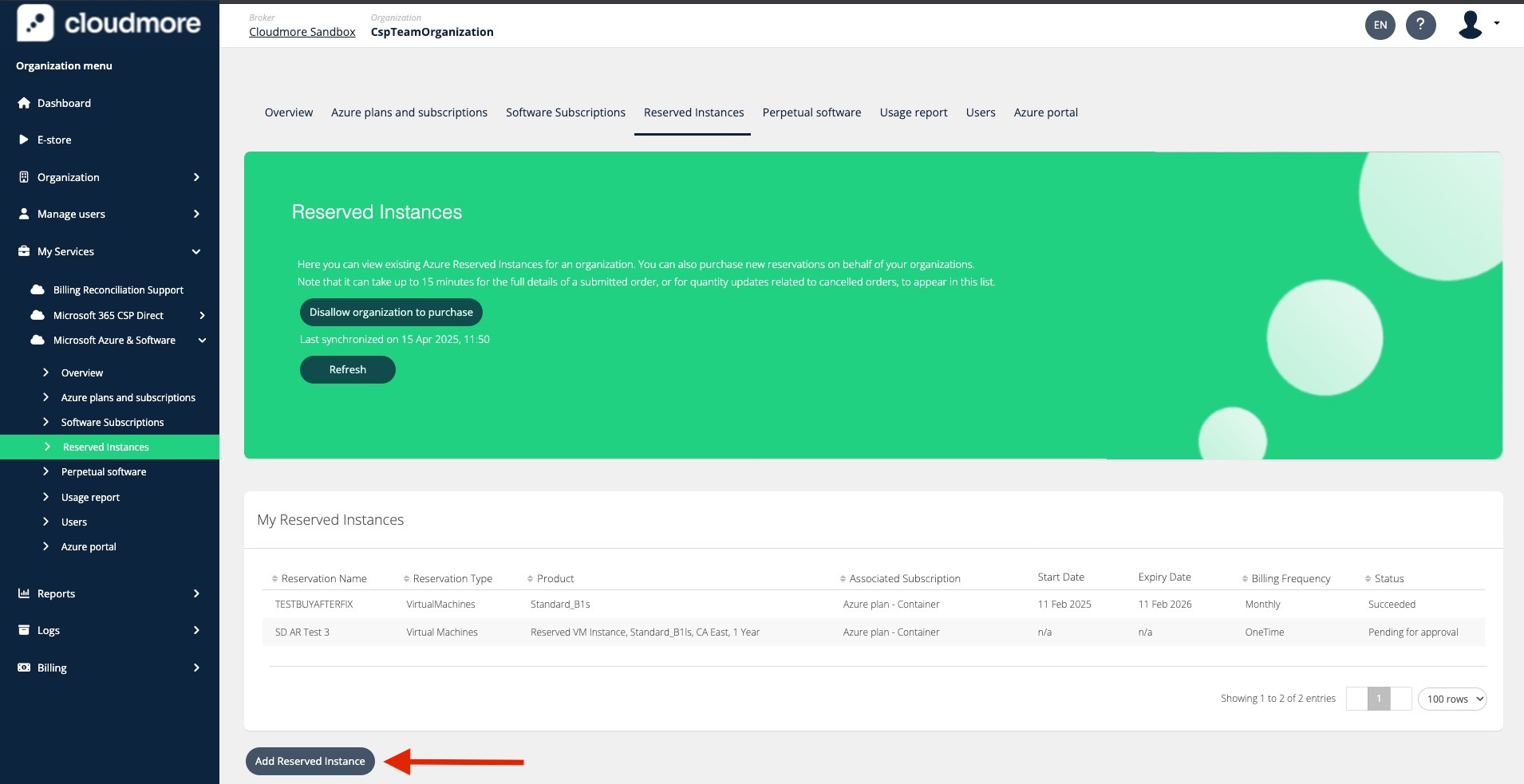Click the Logs archive icon
This screenshot has height=784, width=1524.
click(24, 630)
